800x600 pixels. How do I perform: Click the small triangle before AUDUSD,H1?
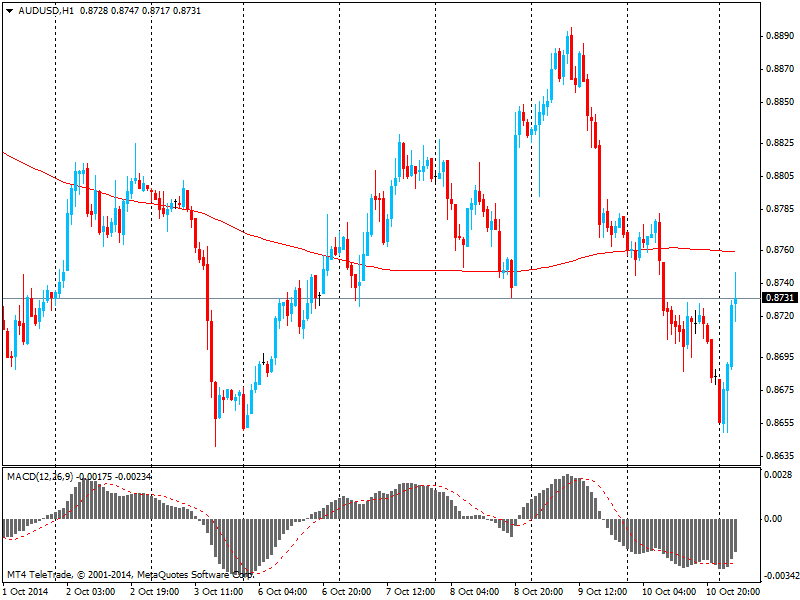click(9, 10)
